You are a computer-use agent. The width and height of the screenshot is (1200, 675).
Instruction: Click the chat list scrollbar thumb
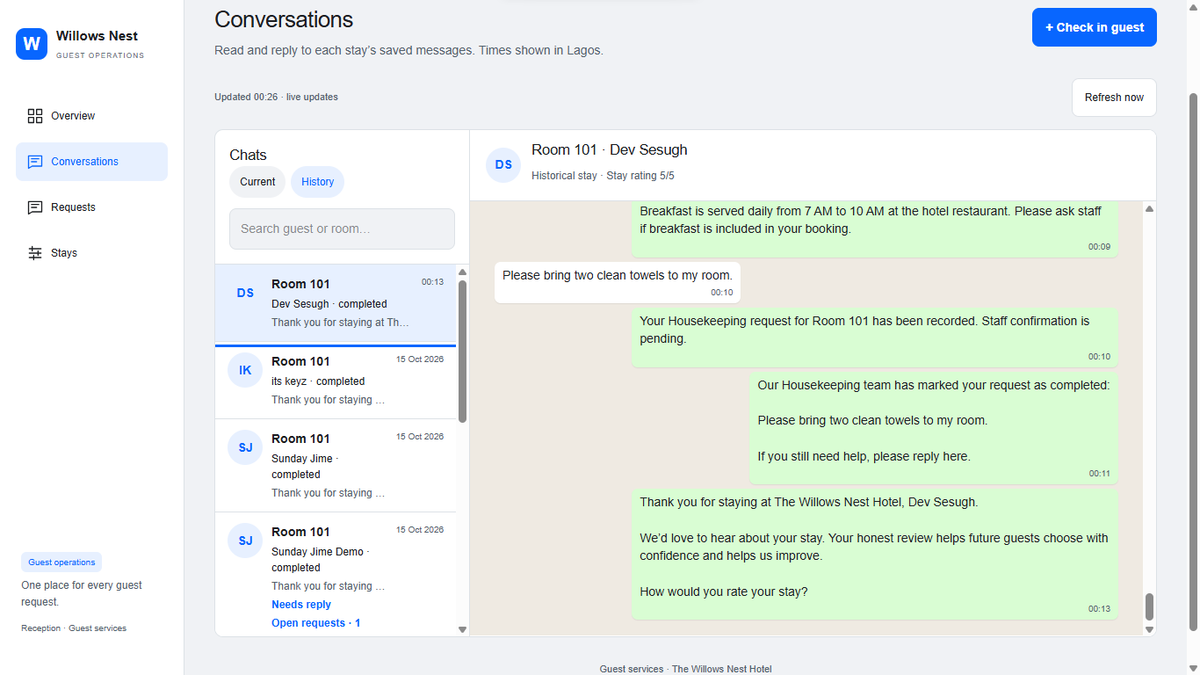462,350
